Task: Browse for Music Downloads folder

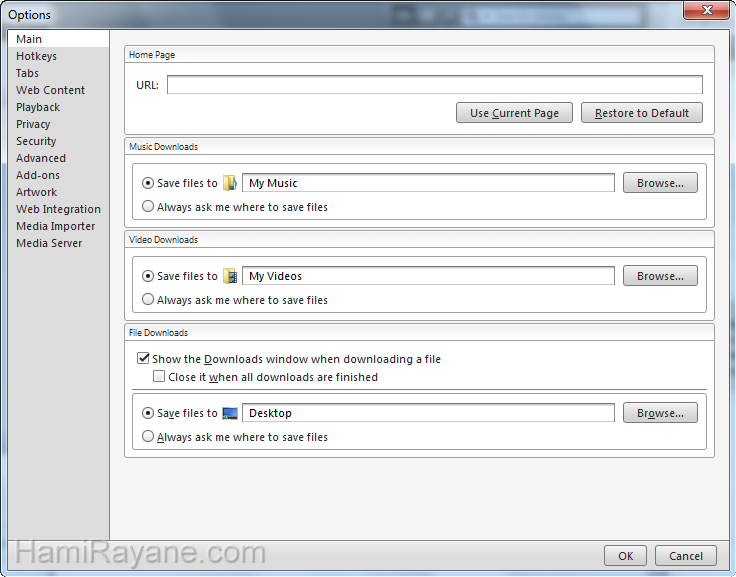Action: tap(660, 183)
